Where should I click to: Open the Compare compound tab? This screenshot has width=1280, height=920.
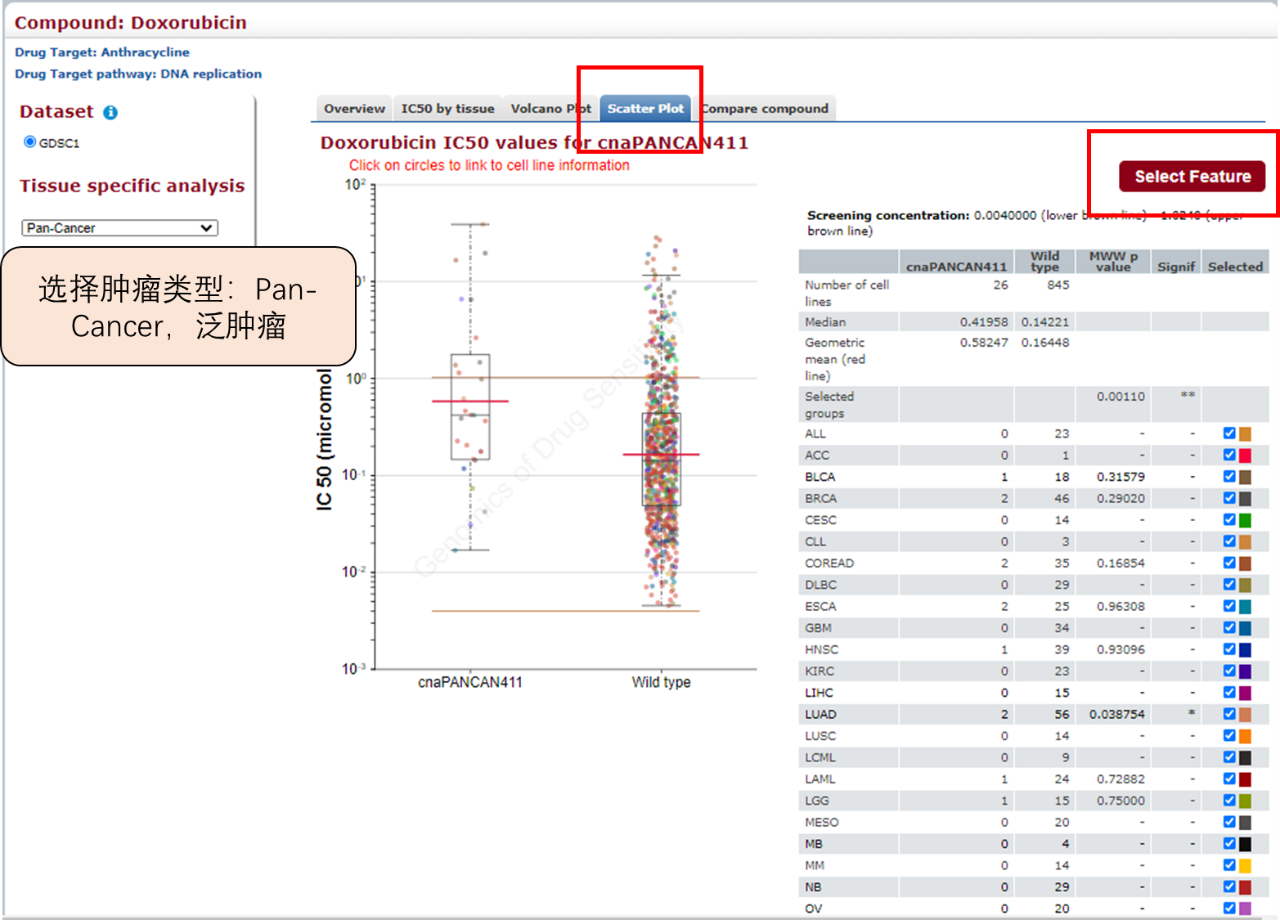[x=765, y=108]
